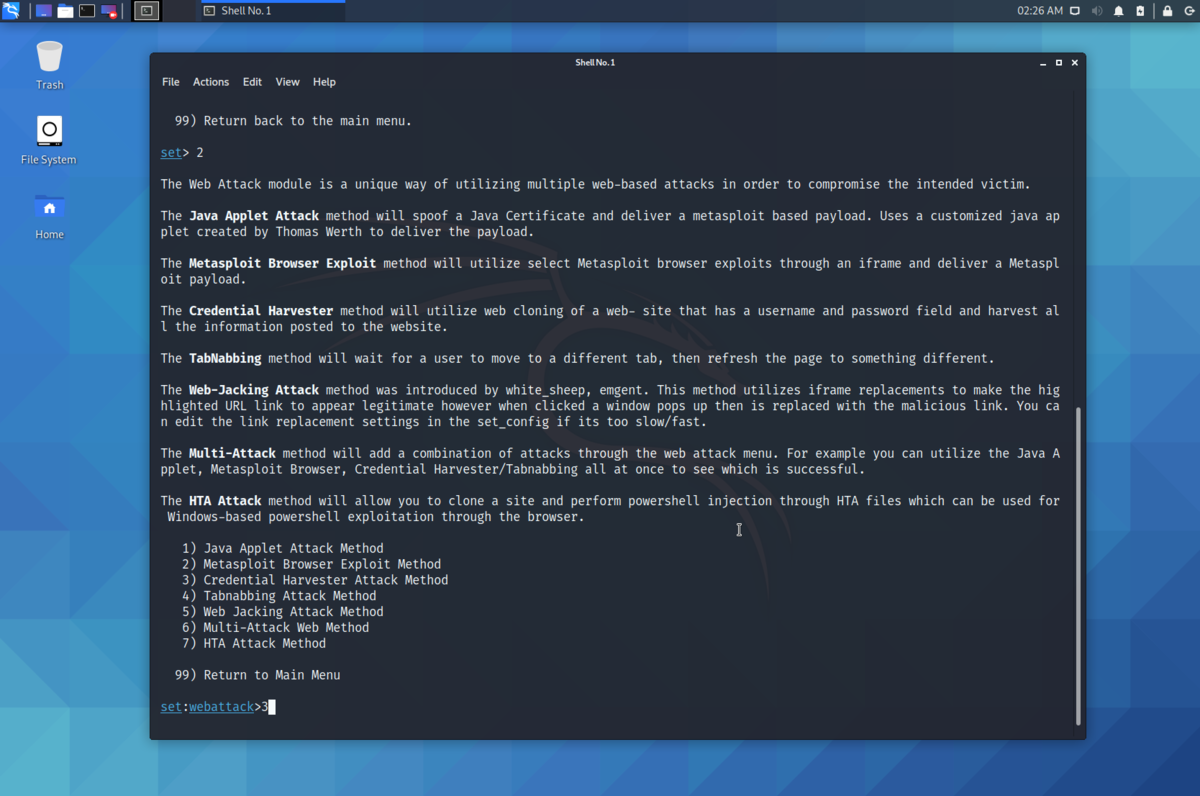1200x796 pixels.
Task: Open the Actions menu
Action: pos(211,82)
